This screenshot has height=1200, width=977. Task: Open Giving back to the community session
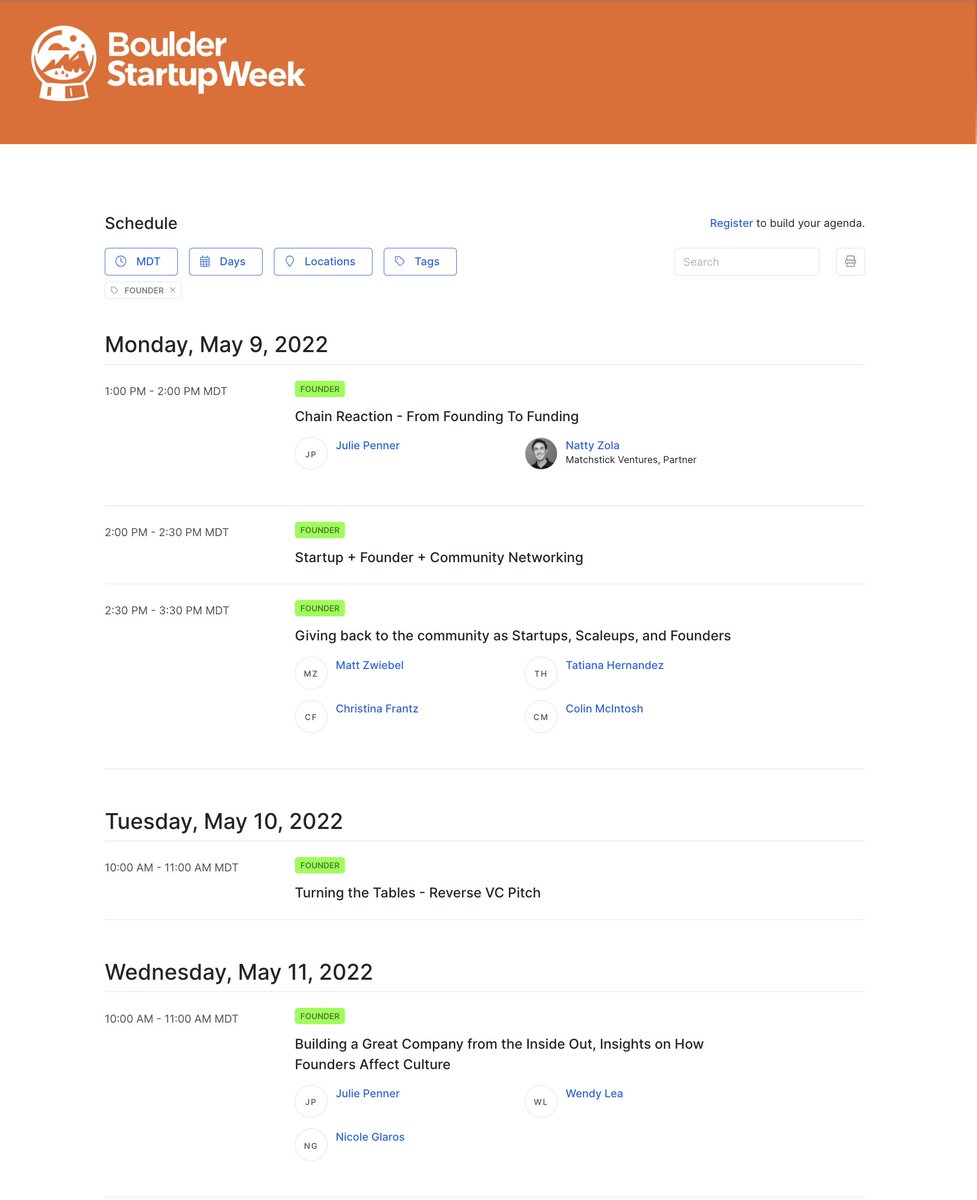pos(513,635)
